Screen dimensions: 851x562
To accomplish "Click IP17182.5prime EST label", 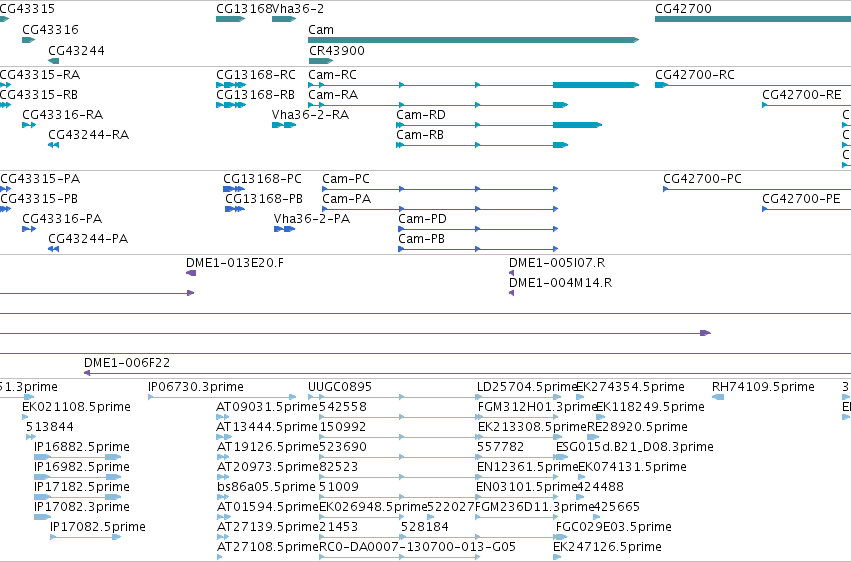I will click(x=81, y=487).
